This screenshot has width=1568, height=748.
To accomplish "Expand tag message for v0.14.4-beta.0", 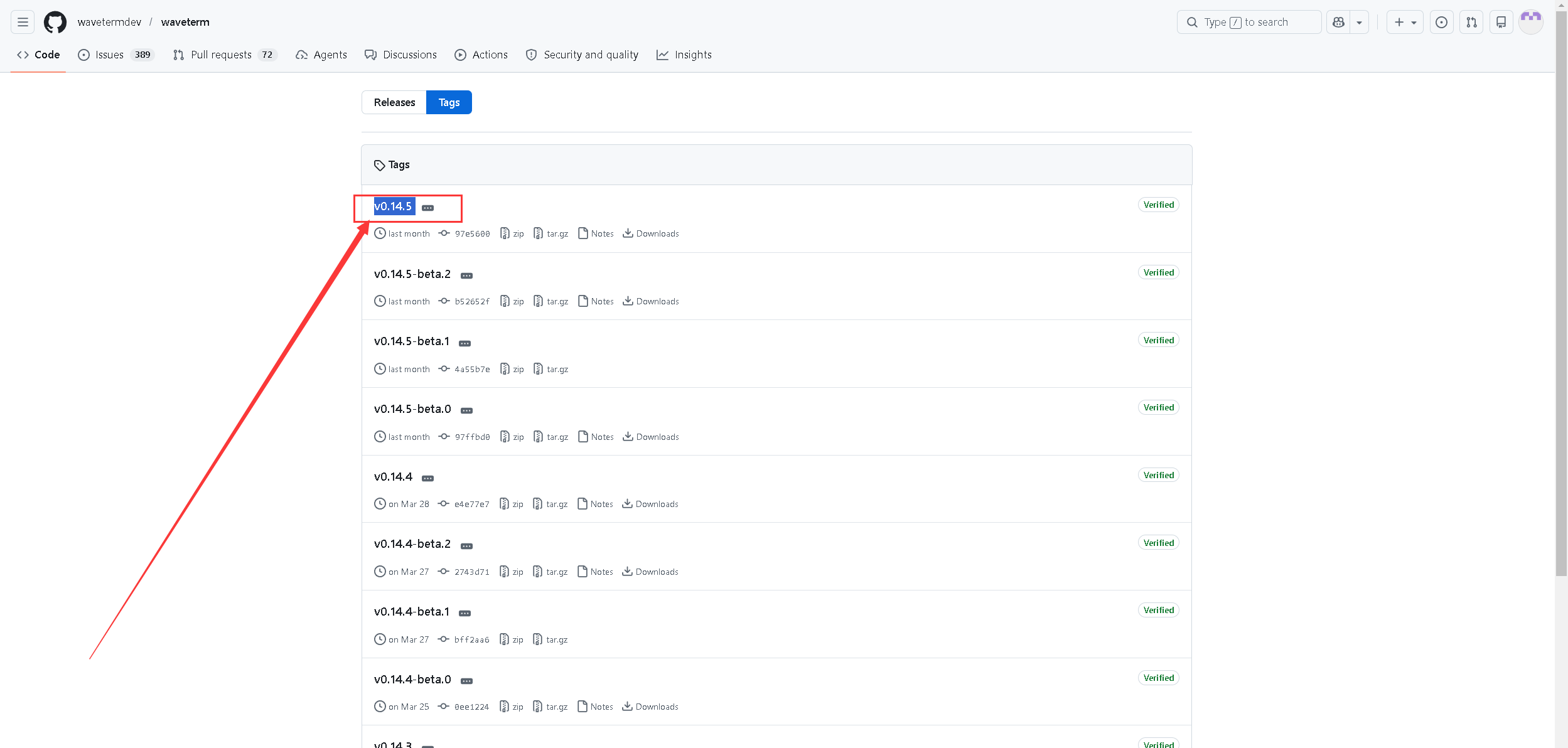I will 467,681.
